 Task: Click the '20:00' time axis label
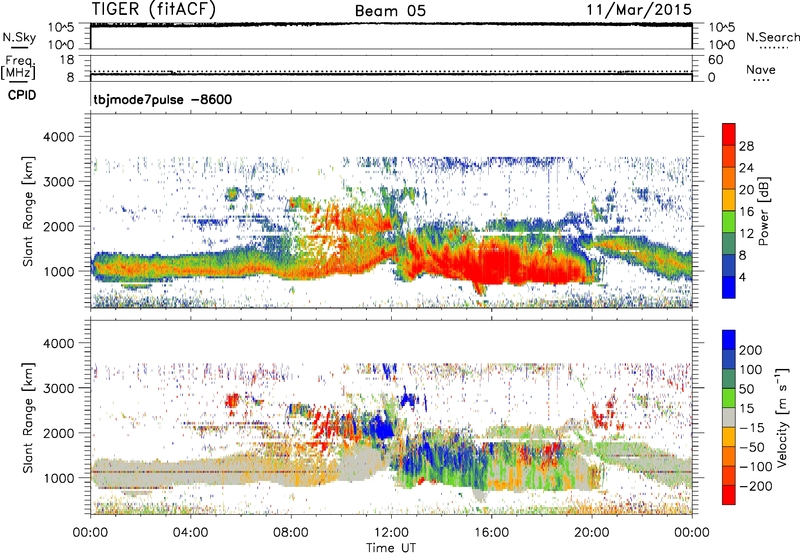(x=592, y=533)
